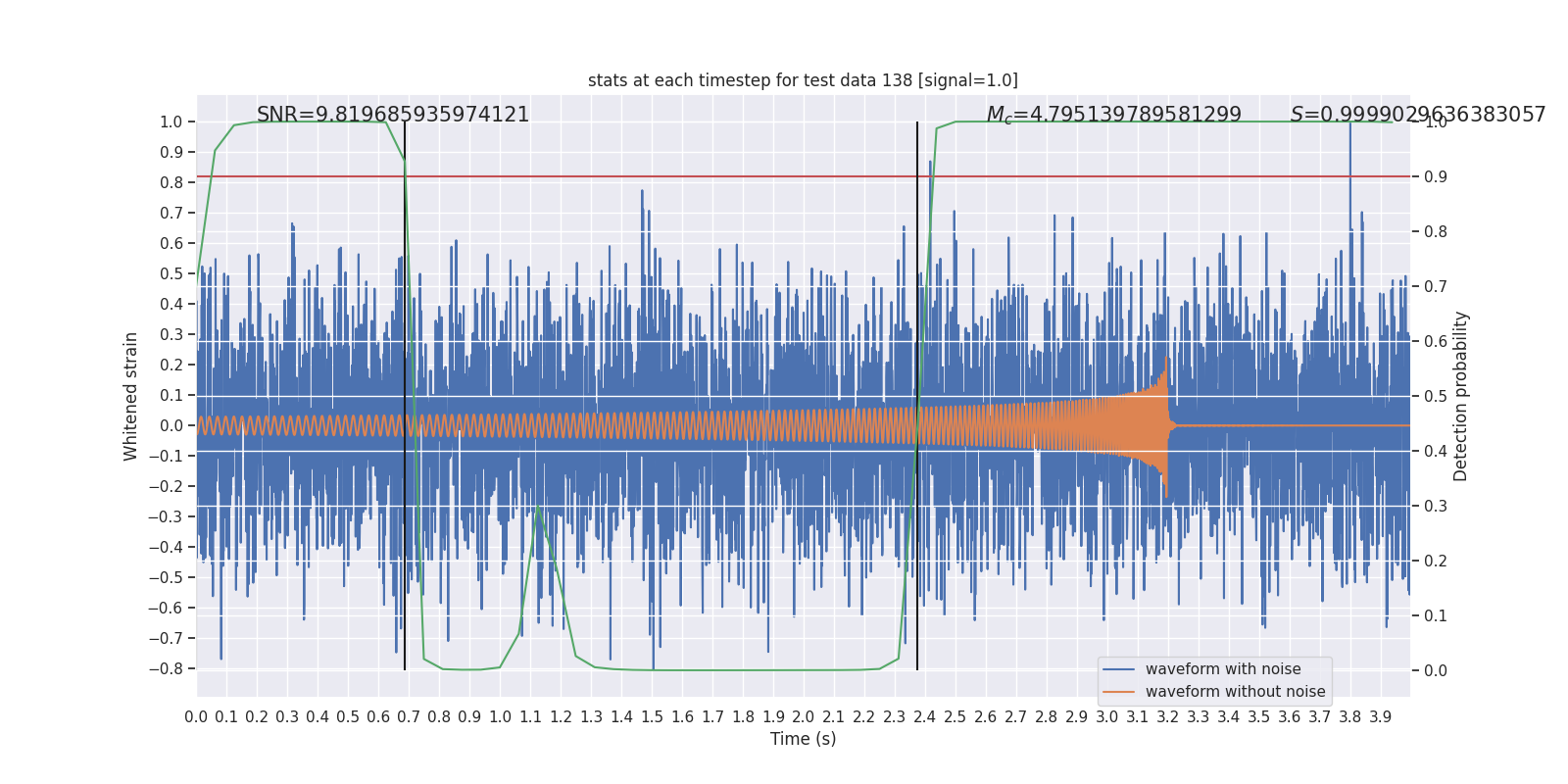Click the 0.7 tick on the Detection probability axis

[1436, 287]
